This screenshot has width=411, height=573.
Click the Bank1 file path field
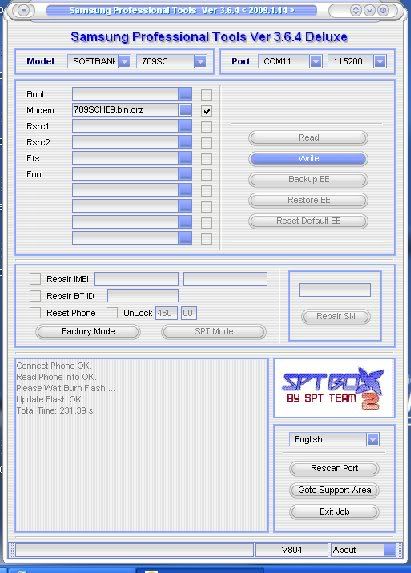pos(125,126)
